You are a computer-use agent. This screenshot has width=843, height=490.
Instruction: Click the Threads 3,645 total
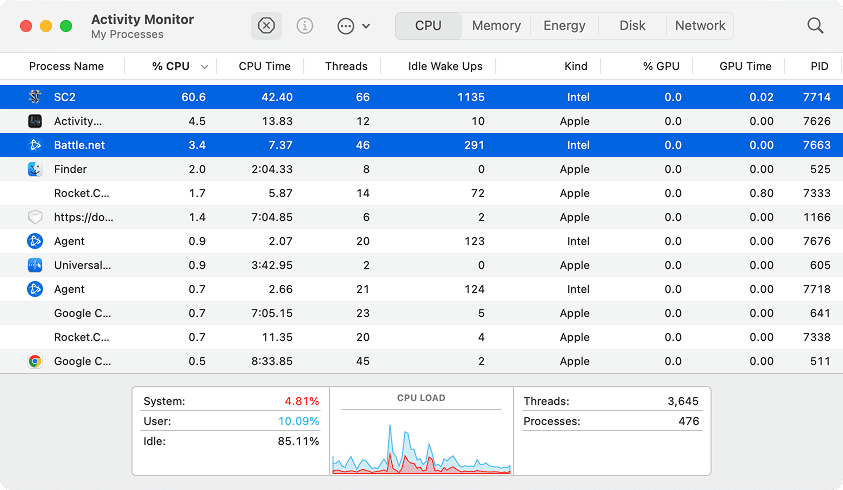tap(683, 401)
